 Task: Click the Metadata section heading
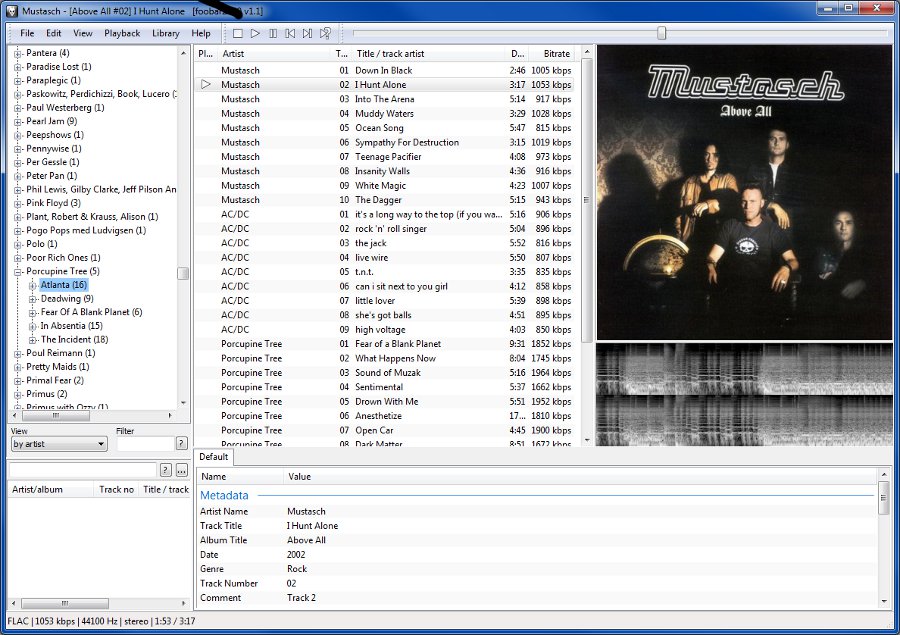224,495
